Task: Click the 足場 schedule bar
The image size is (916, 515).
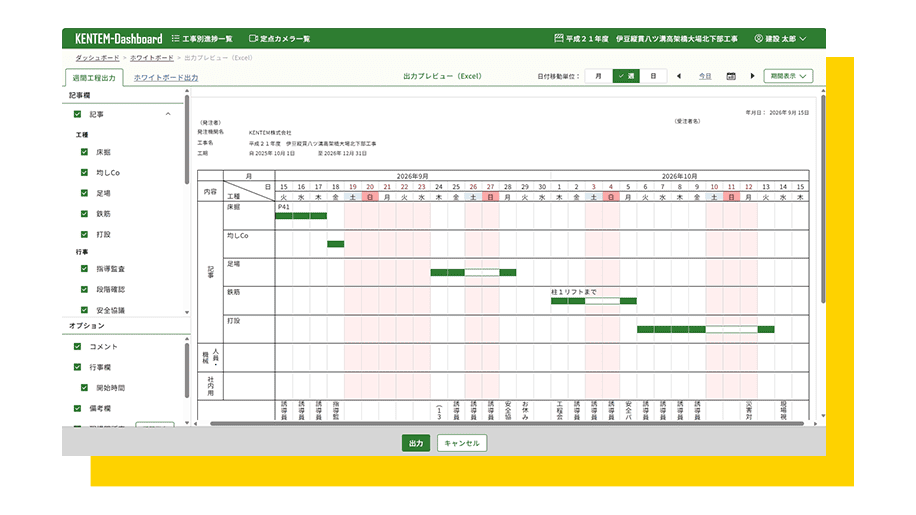Action: (x=473, y=273)
